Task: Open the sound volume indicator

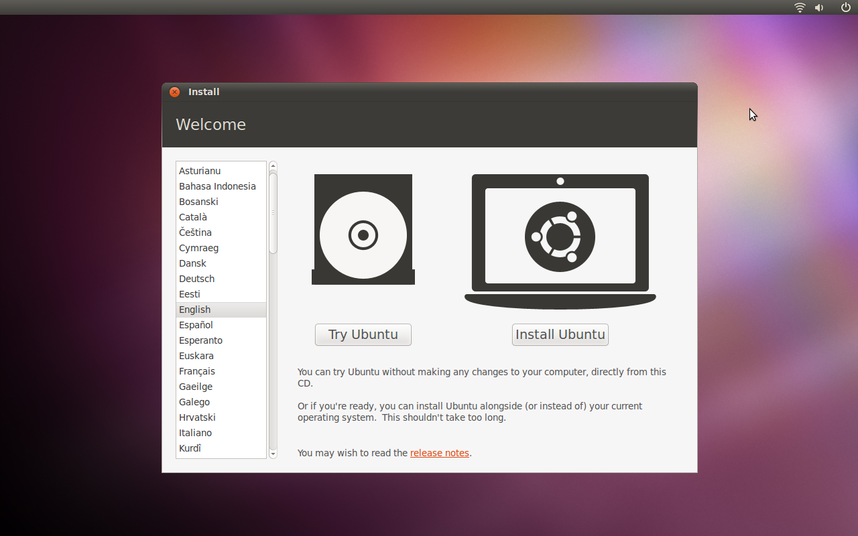Action: tap(819, 8)
